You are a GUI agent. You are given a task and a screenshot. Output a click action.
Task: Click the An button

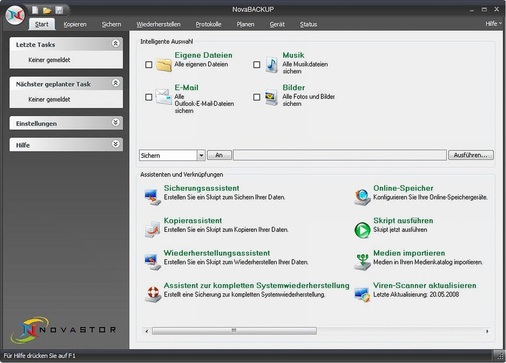(219, 155)
